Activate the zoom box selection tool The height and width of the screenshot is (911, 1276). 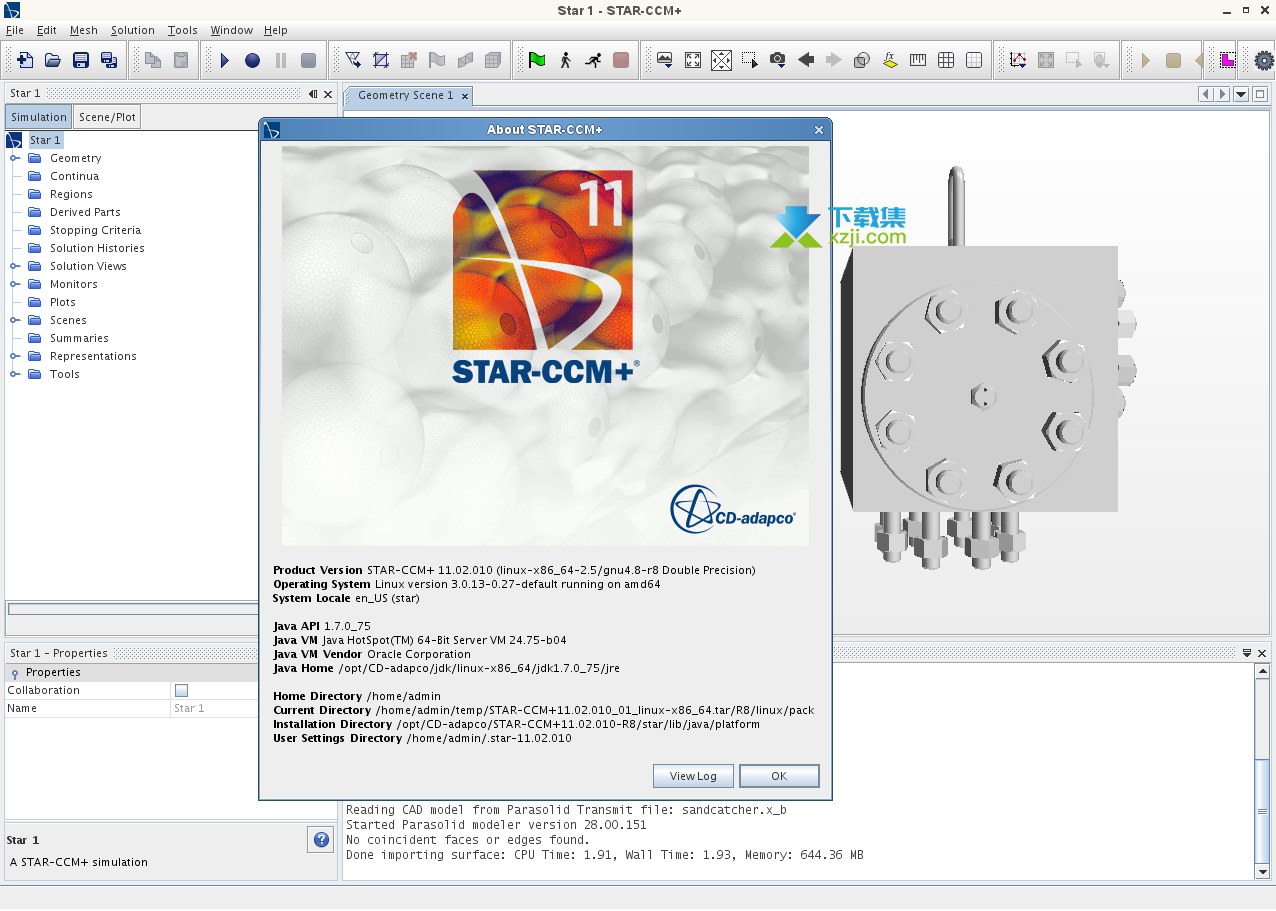pyautogui.click(x=749, y=60)
